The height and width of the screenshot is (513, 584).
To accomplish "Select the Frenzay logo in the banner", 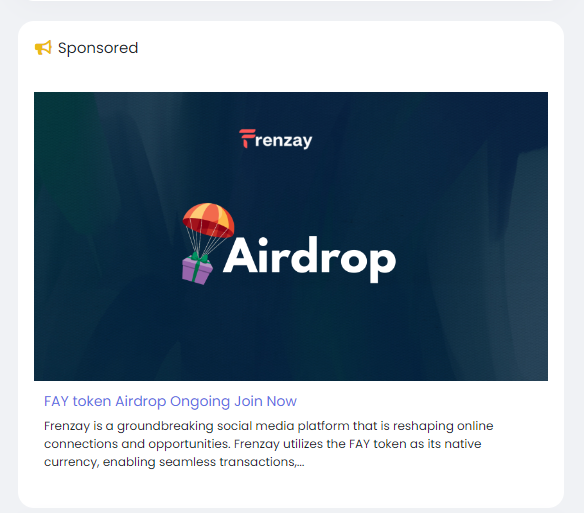I will pyautogui.click(x=276, y=139).
